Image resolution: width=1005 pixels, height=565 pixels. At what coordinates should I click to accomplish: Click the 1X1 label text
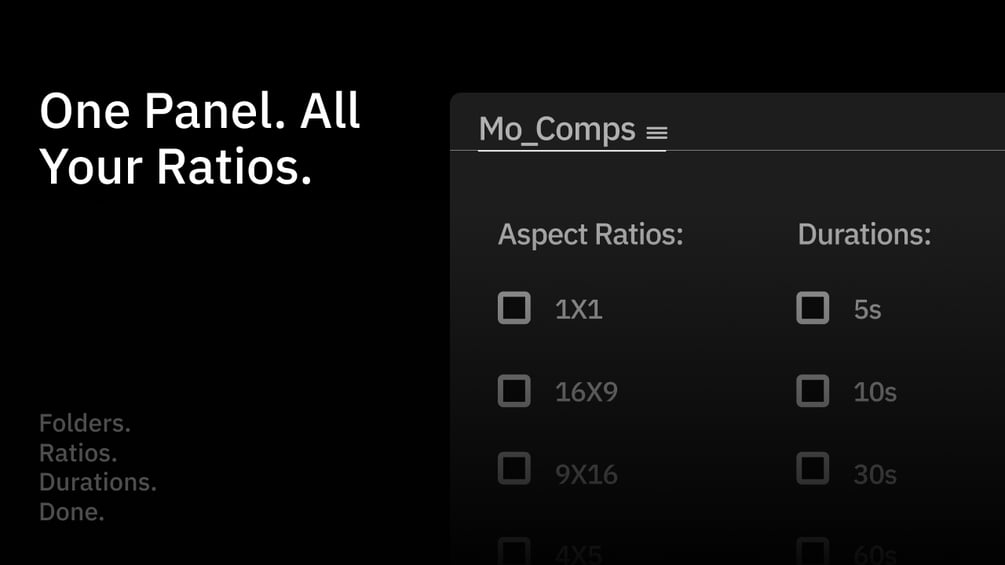pyautogui.click(x=579, y=310)
